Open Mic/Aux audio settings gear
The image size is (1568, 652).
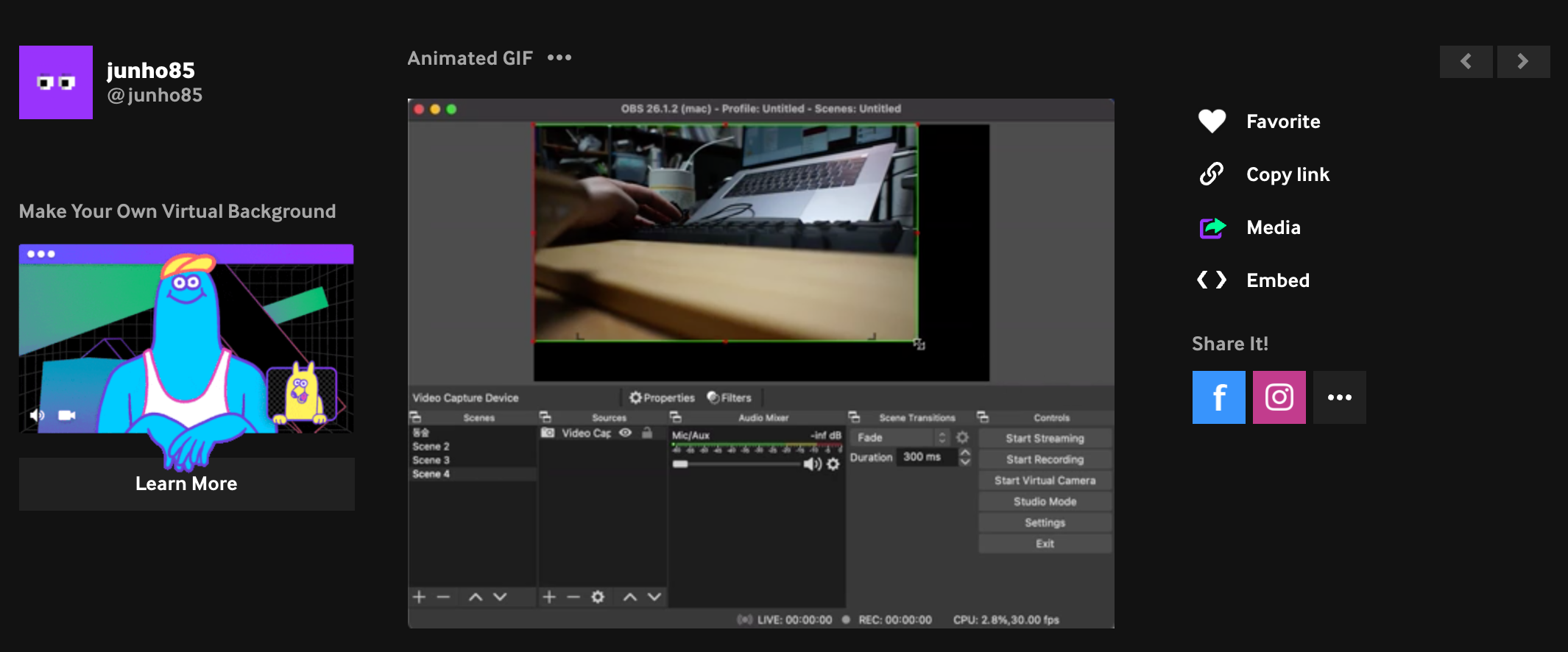pos(833,464)
